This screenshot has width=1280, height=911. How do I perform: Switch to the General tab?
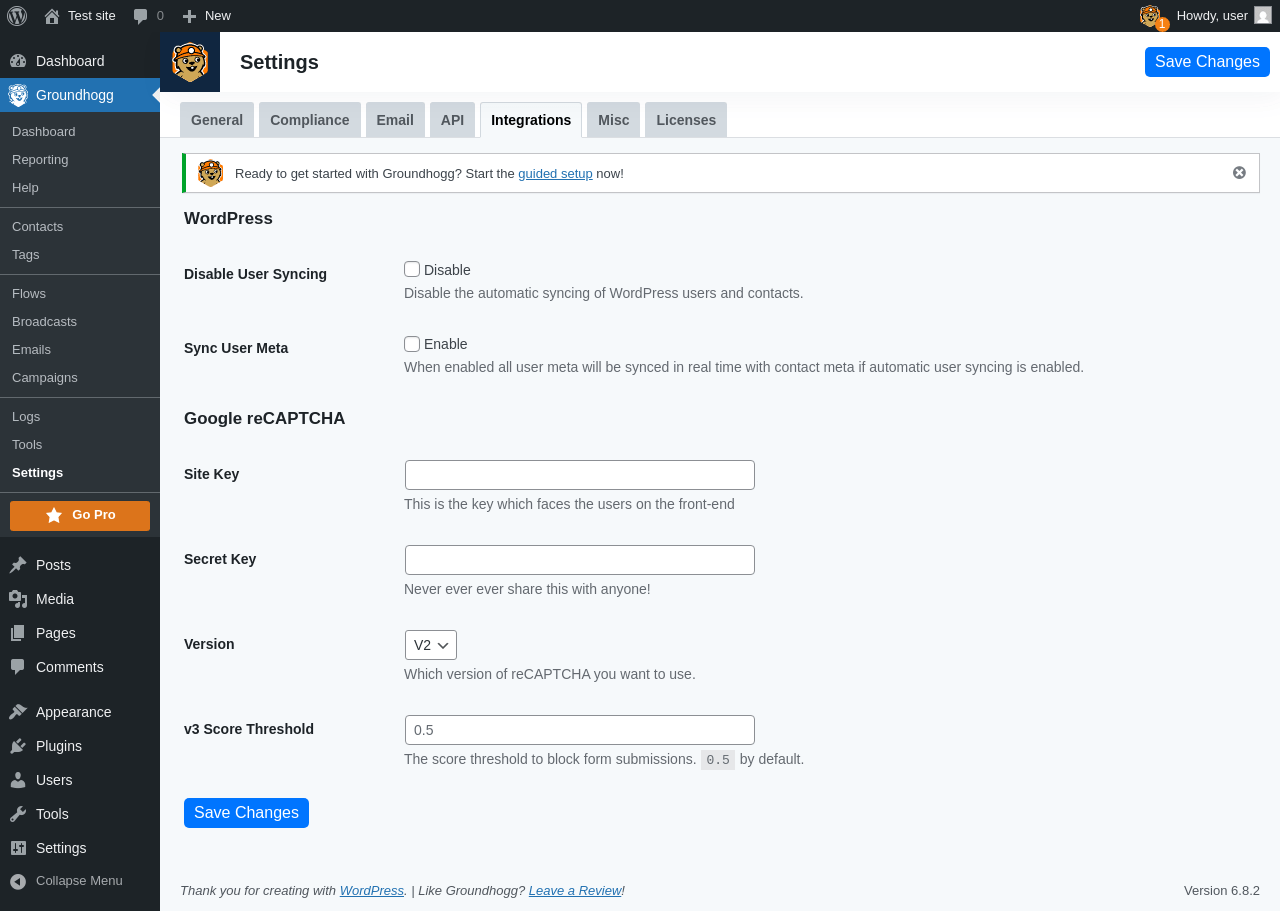click(x=217, y=120)
